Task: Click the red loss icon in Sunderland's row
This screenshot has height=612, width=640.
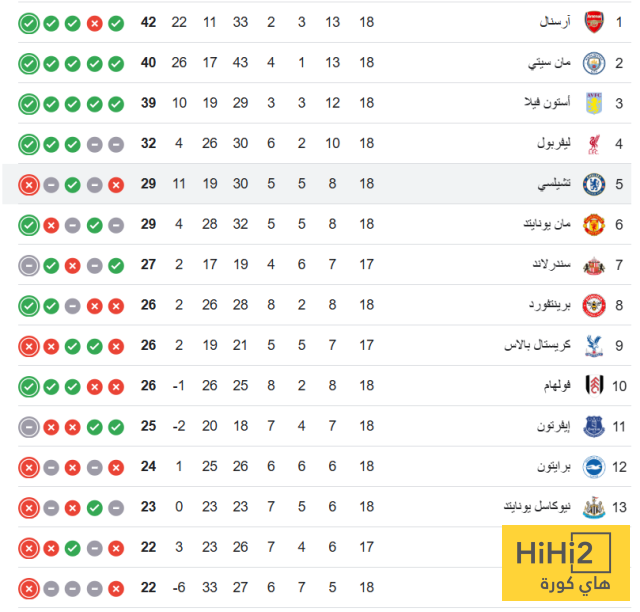Action: pos(72,265)
